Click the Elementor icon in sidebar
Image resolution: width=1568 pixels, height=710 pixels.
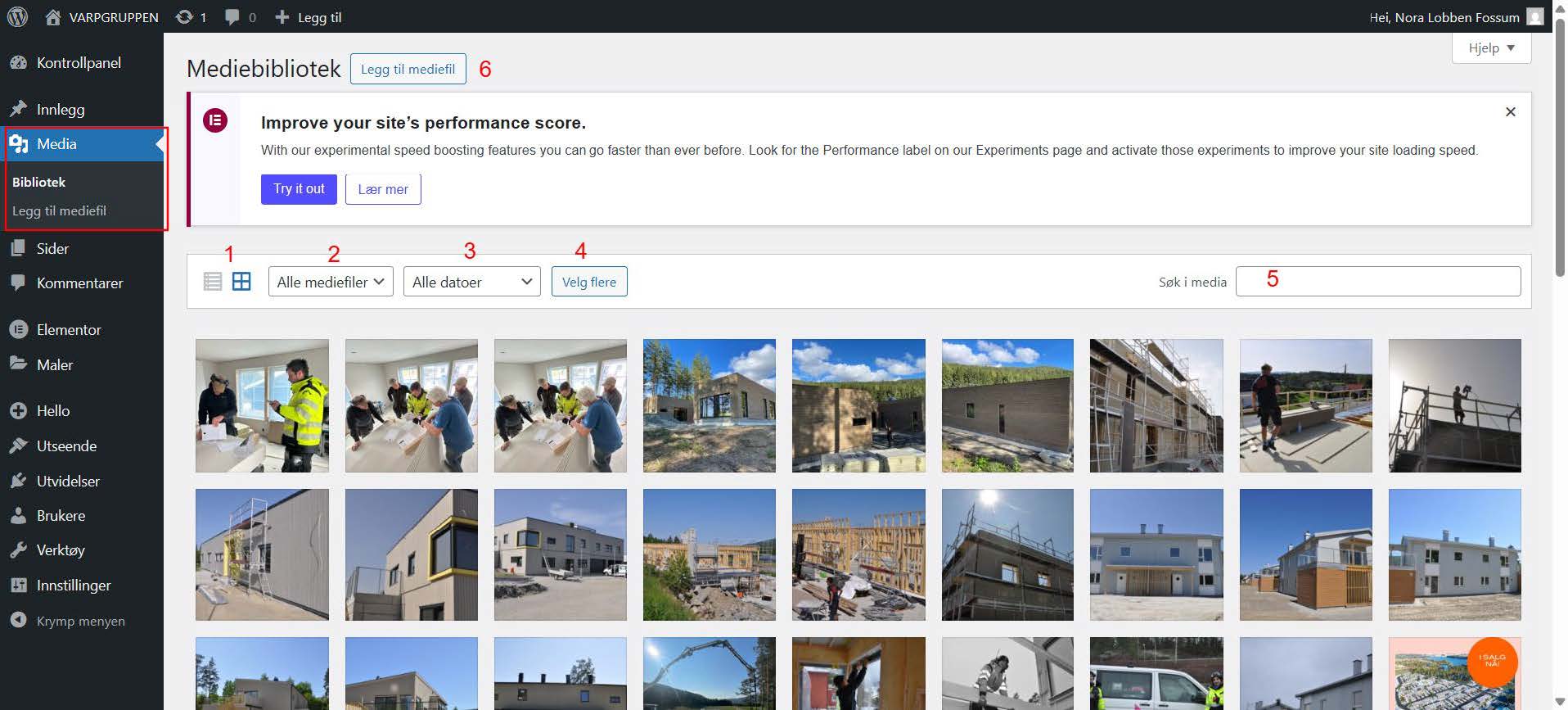18,329
